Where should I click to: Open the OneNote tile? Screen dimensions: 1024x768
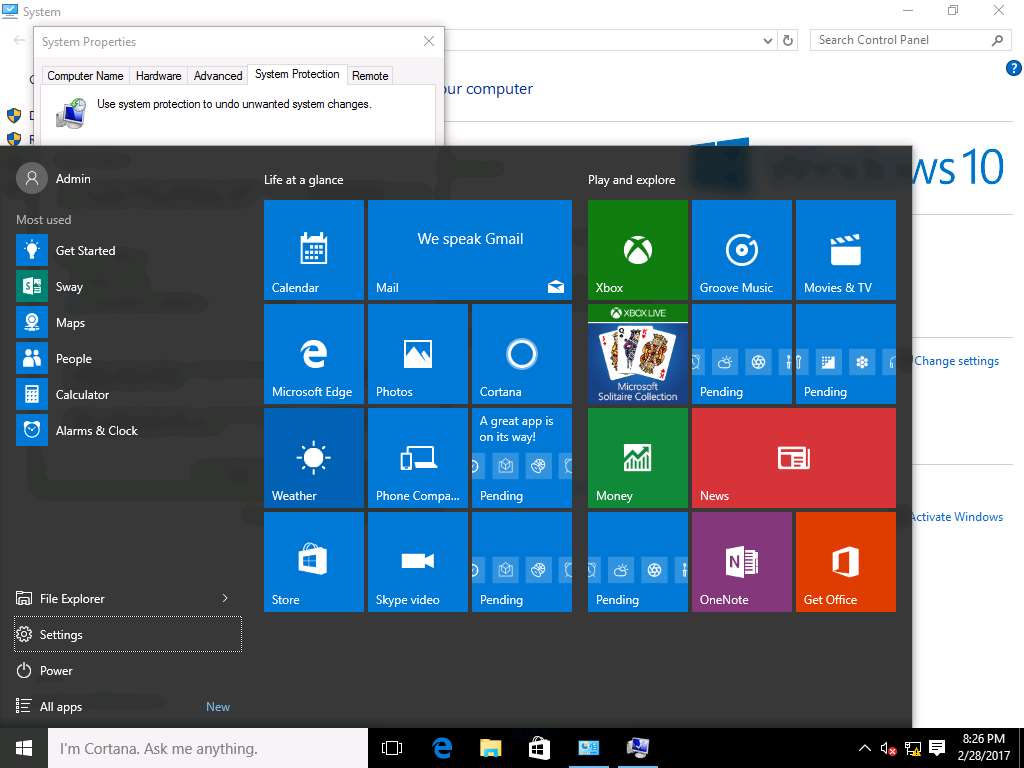[741, 562]
